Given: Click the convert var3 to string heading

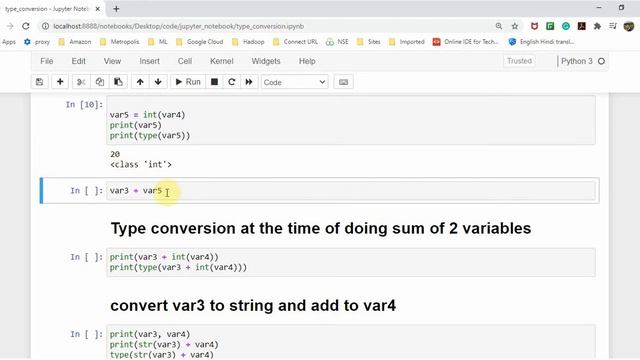Looking at the screenshot, I should pyautogui.click(x=253, y=306).
